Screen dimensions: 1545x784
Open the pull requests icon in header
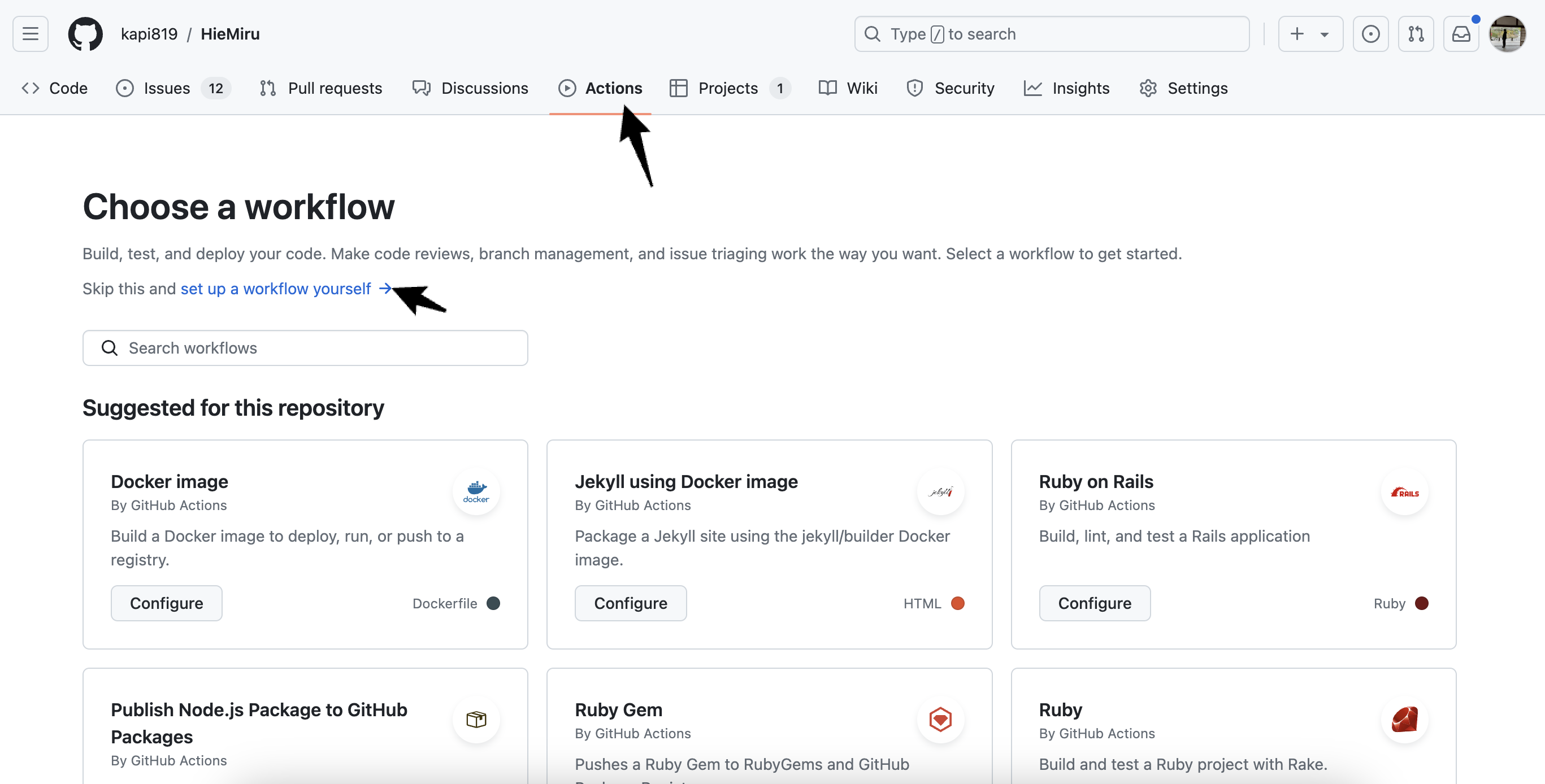click(1416, 34)
